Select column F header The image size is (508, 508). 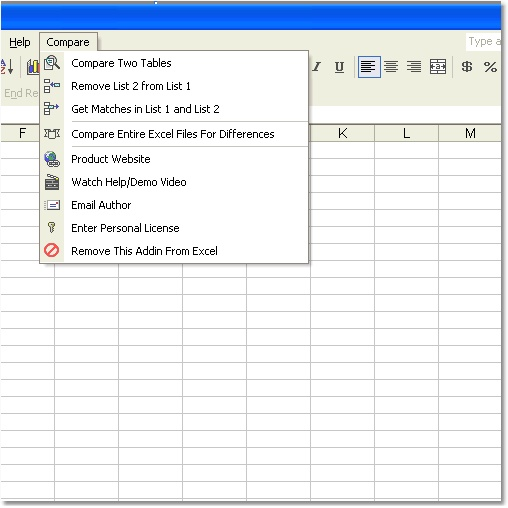(21, 133)
